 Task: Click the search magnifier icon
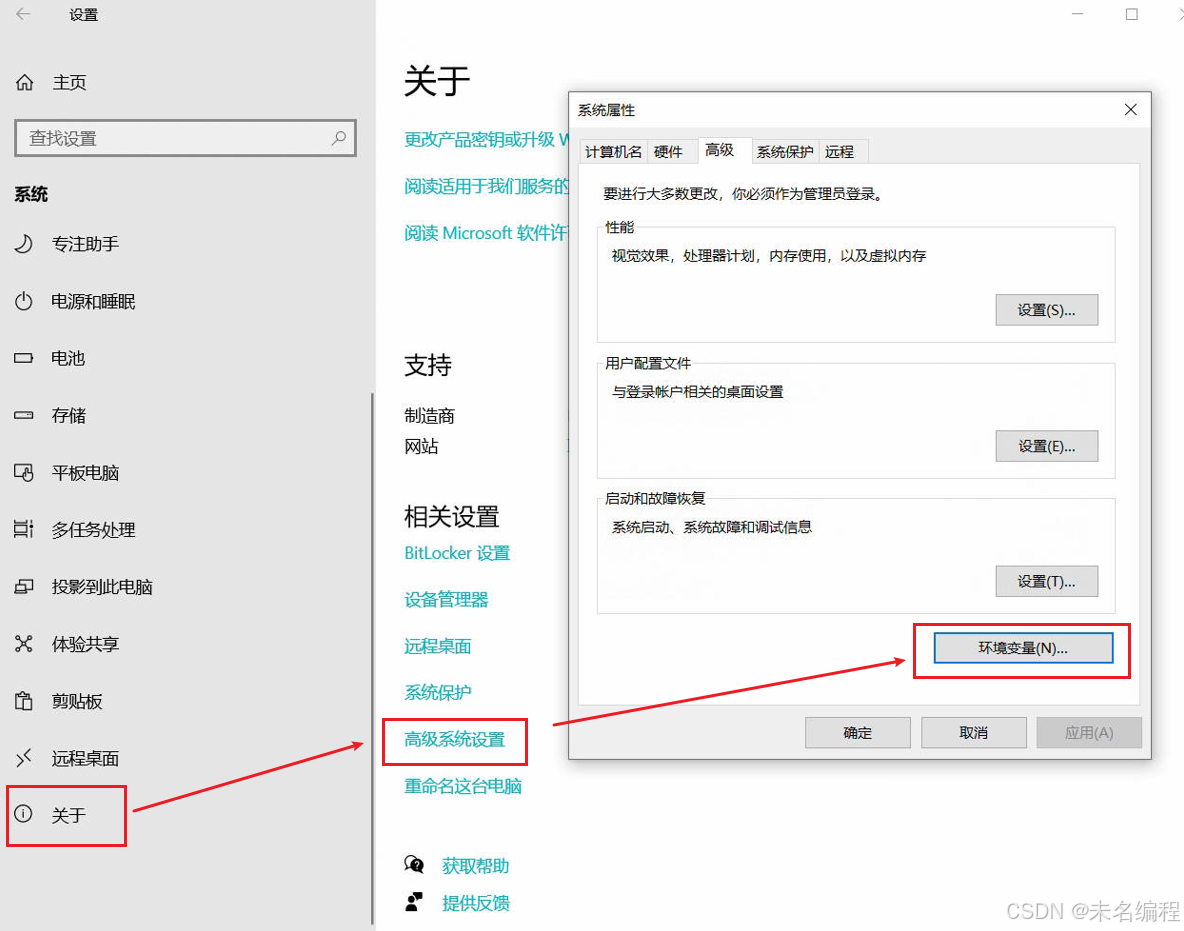339,138
